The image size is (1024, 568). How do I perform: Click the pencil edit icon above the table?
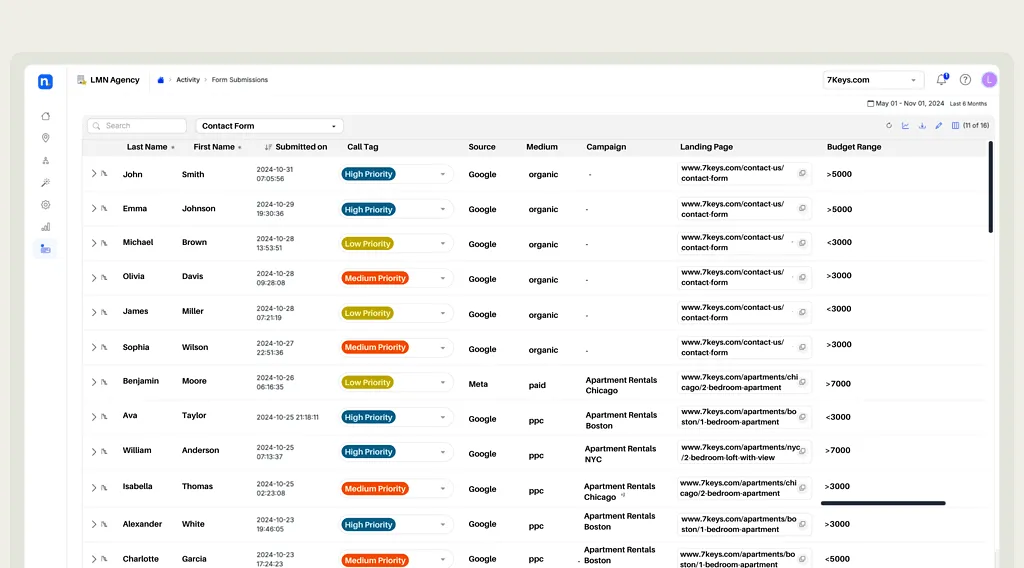pos(938,125)
